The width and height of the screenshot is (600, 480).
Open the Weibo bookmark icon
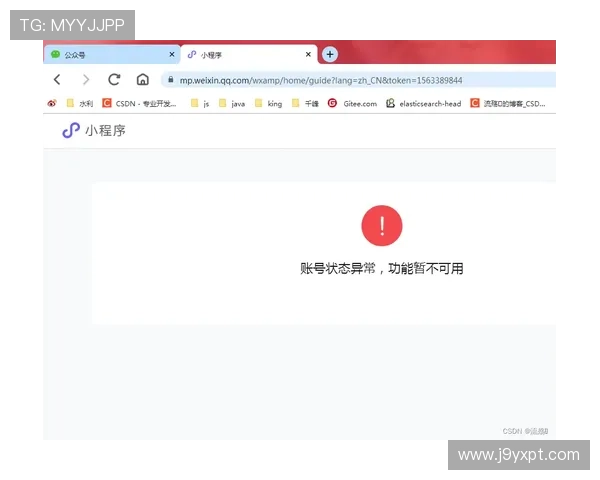(x=52, y=103)
